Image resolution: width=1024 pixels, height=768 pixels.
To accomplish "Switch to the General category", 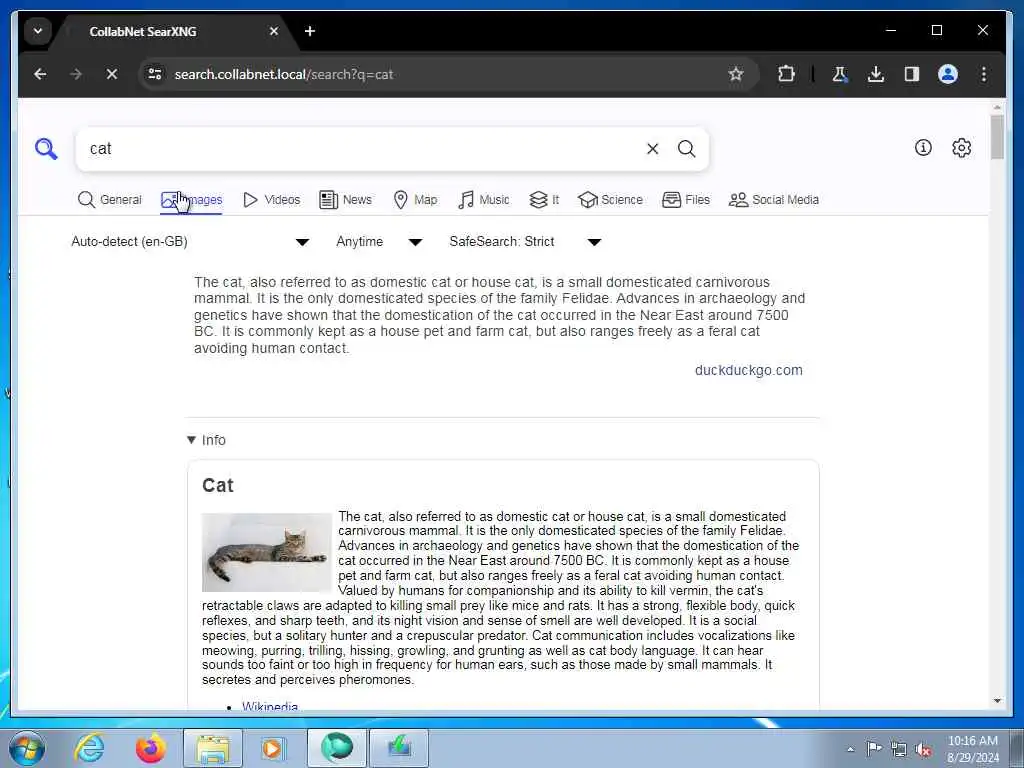I will 110,200.
